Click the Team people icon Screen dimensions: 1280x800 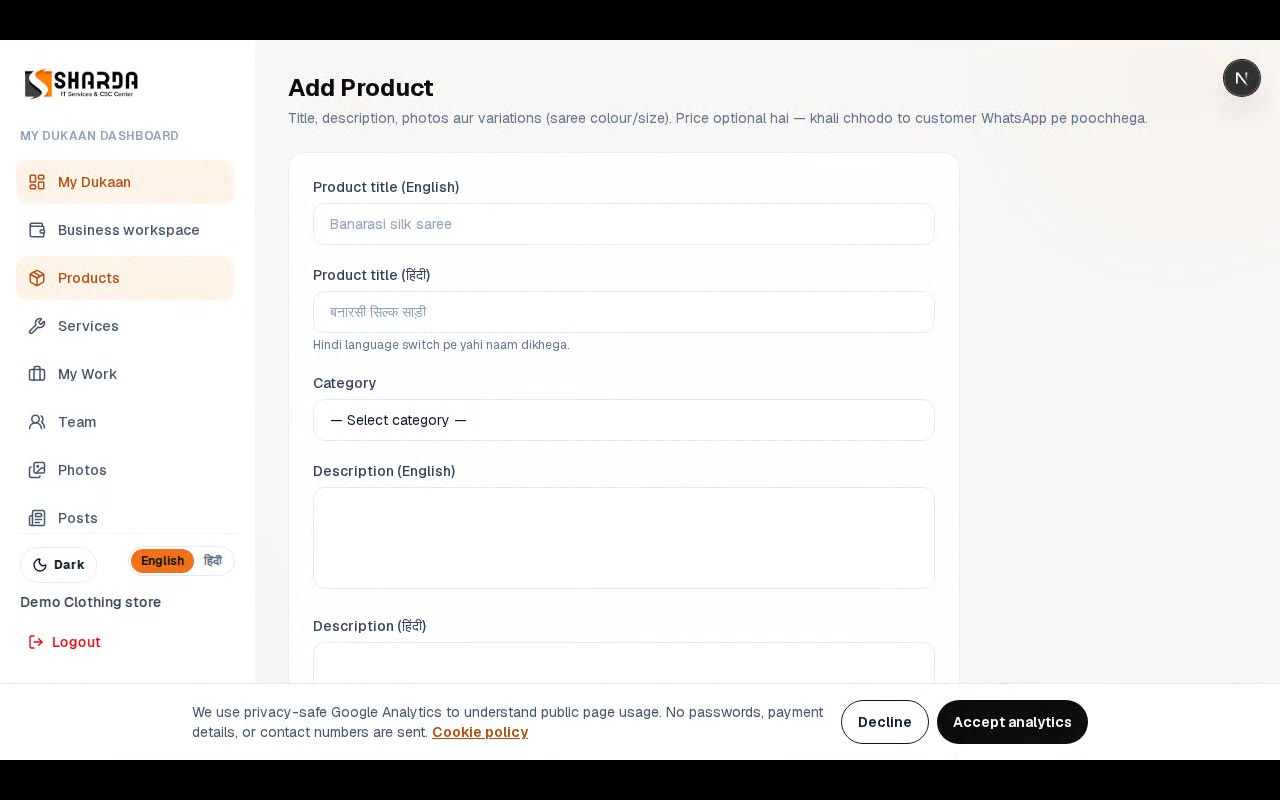[x=37, y=422]
